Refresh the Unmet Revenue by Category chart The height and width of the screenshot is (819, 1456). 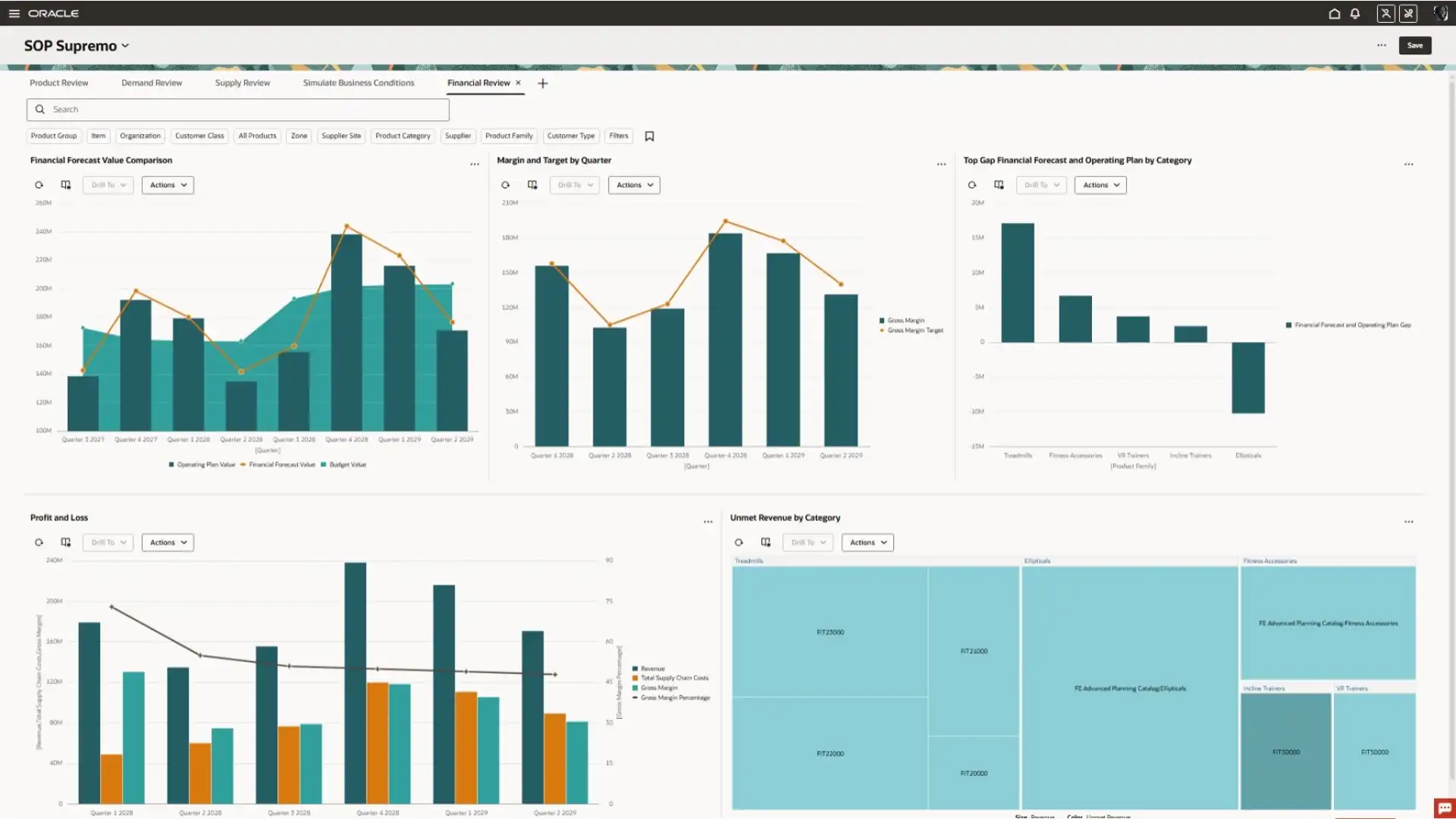739,542
